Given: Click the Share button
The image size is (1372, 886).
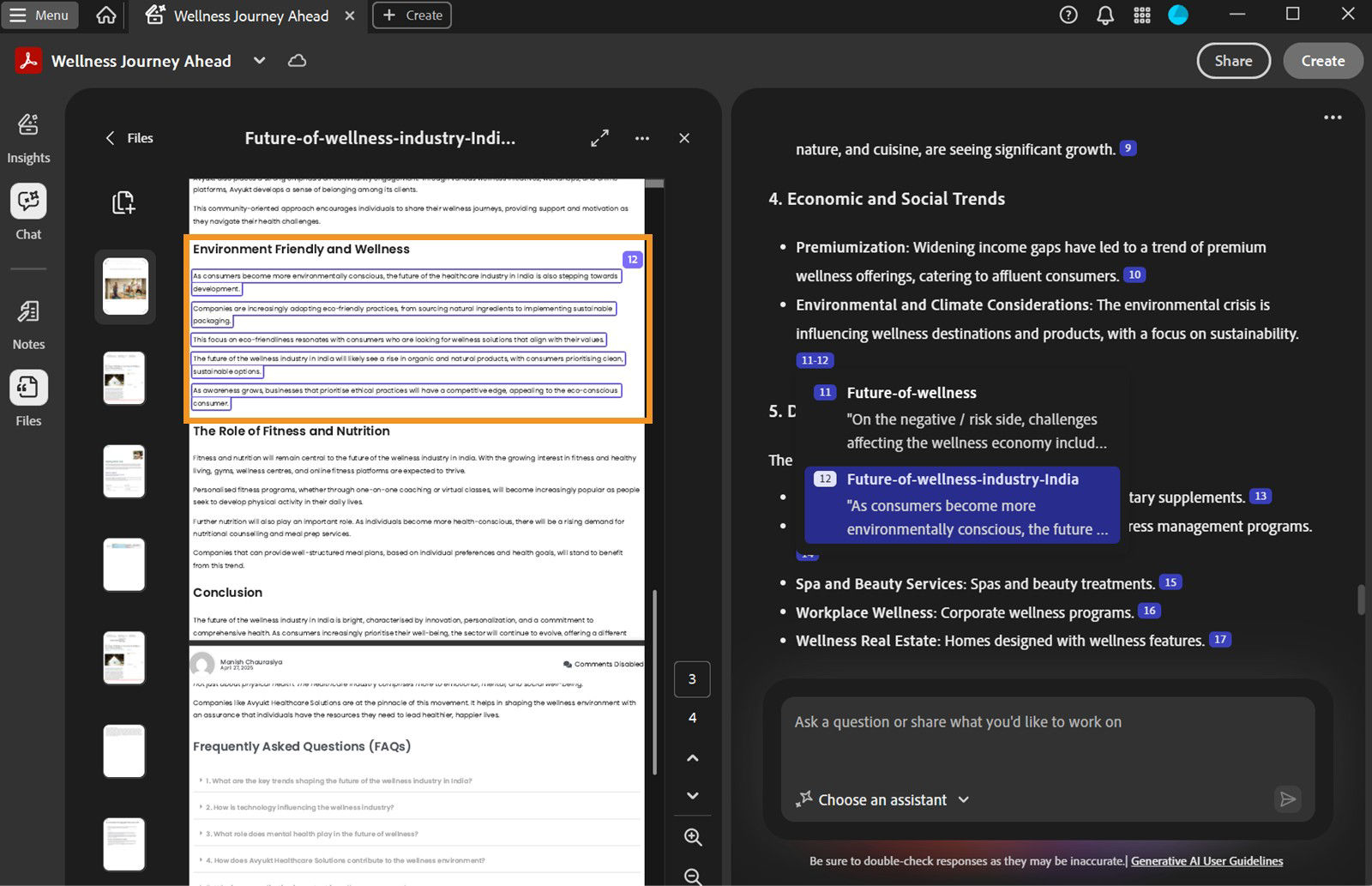Looking at the screenshot, I should click(x=1233, y=61).
